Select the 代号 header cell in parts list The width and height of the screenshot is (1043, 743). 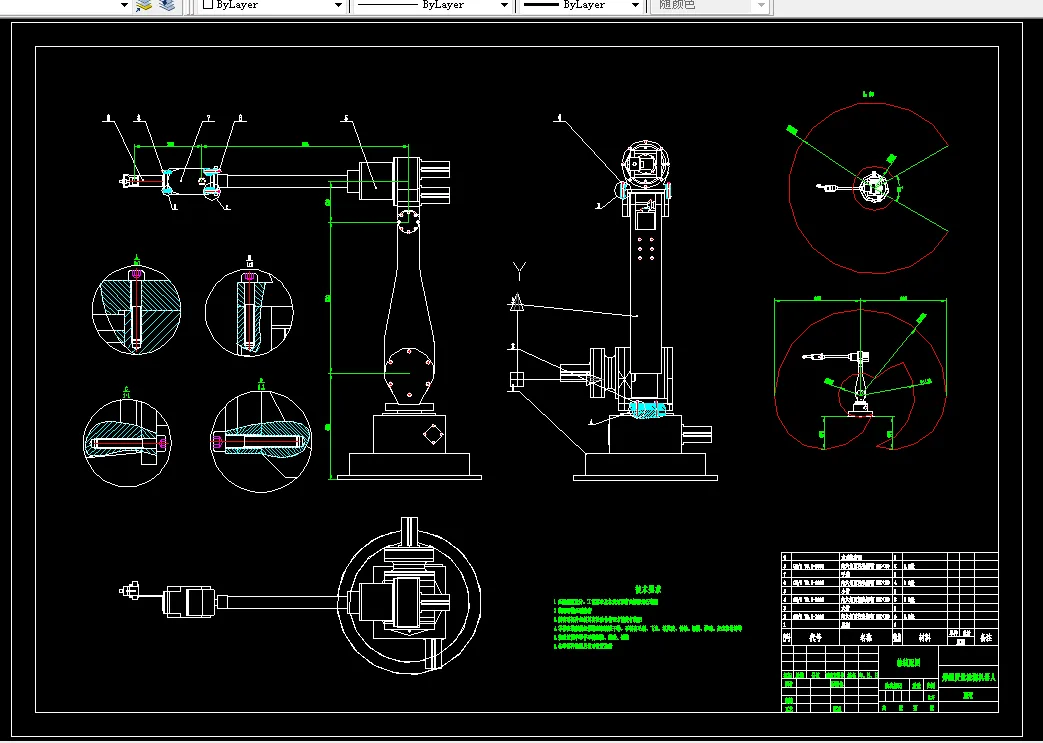(x=816, y=637)
